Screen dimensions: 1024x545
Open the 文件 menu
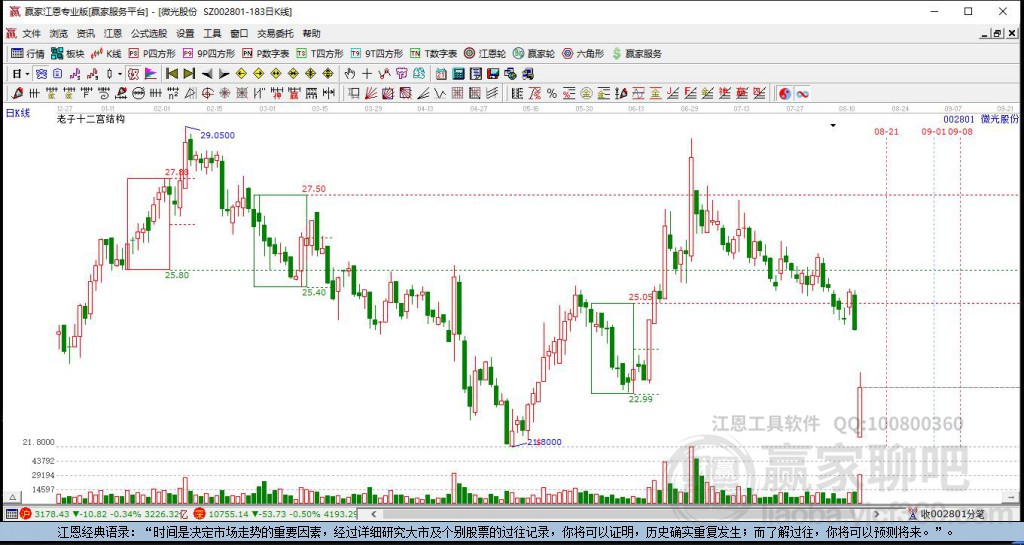31,33
